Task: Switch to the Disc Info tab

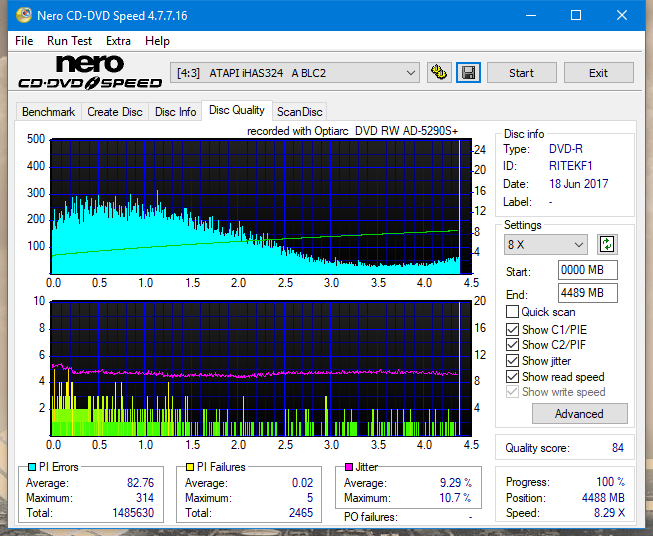Action: 175,112
